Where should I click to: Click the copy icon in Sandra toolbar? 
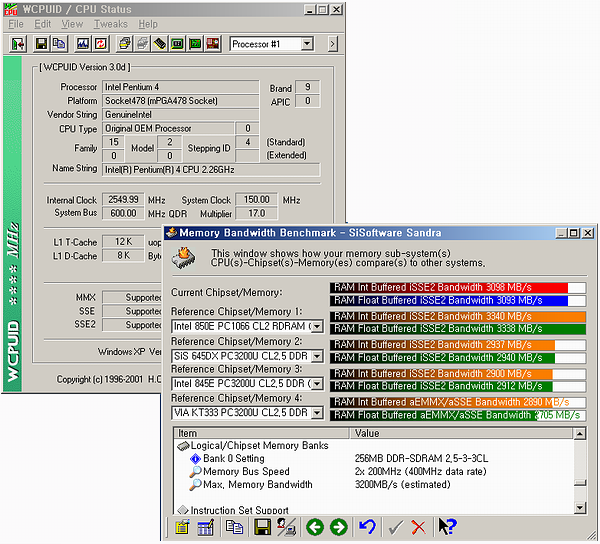point(234,527)
